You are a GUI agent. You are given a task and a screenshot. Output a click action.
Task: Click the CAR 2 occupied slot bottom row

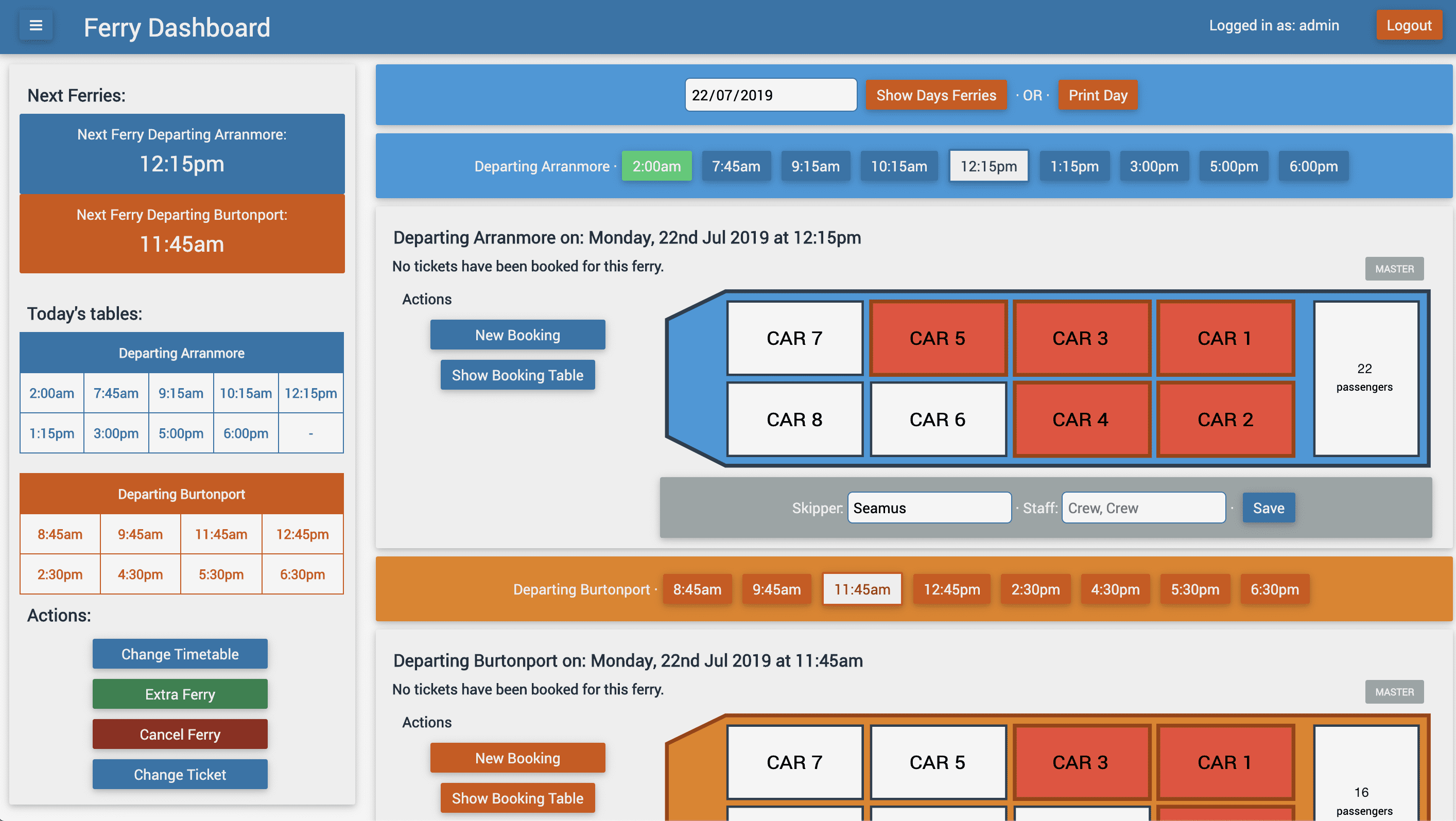coord(1225,418)
